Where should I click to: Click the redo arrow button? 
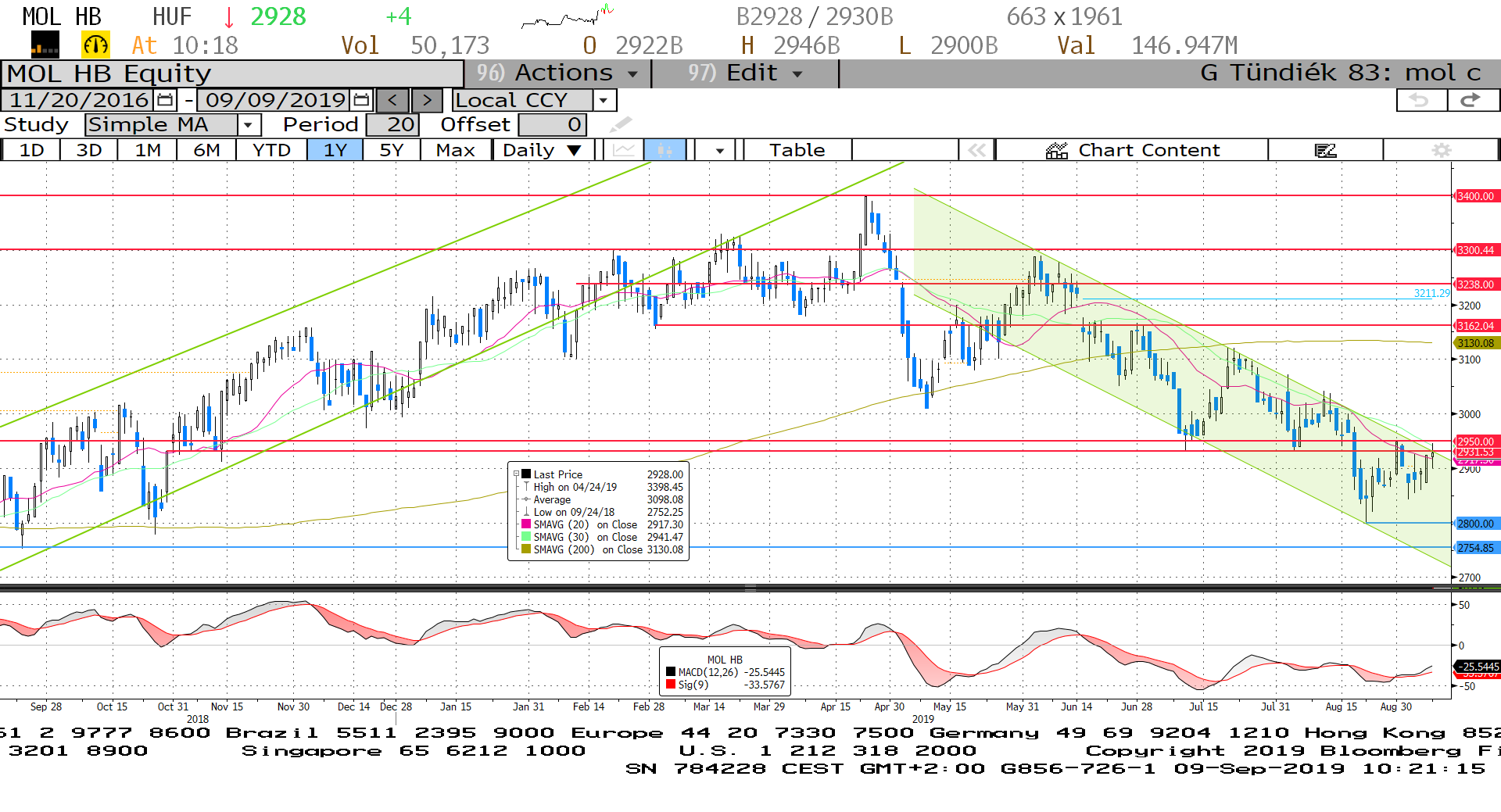(1473, 100)
